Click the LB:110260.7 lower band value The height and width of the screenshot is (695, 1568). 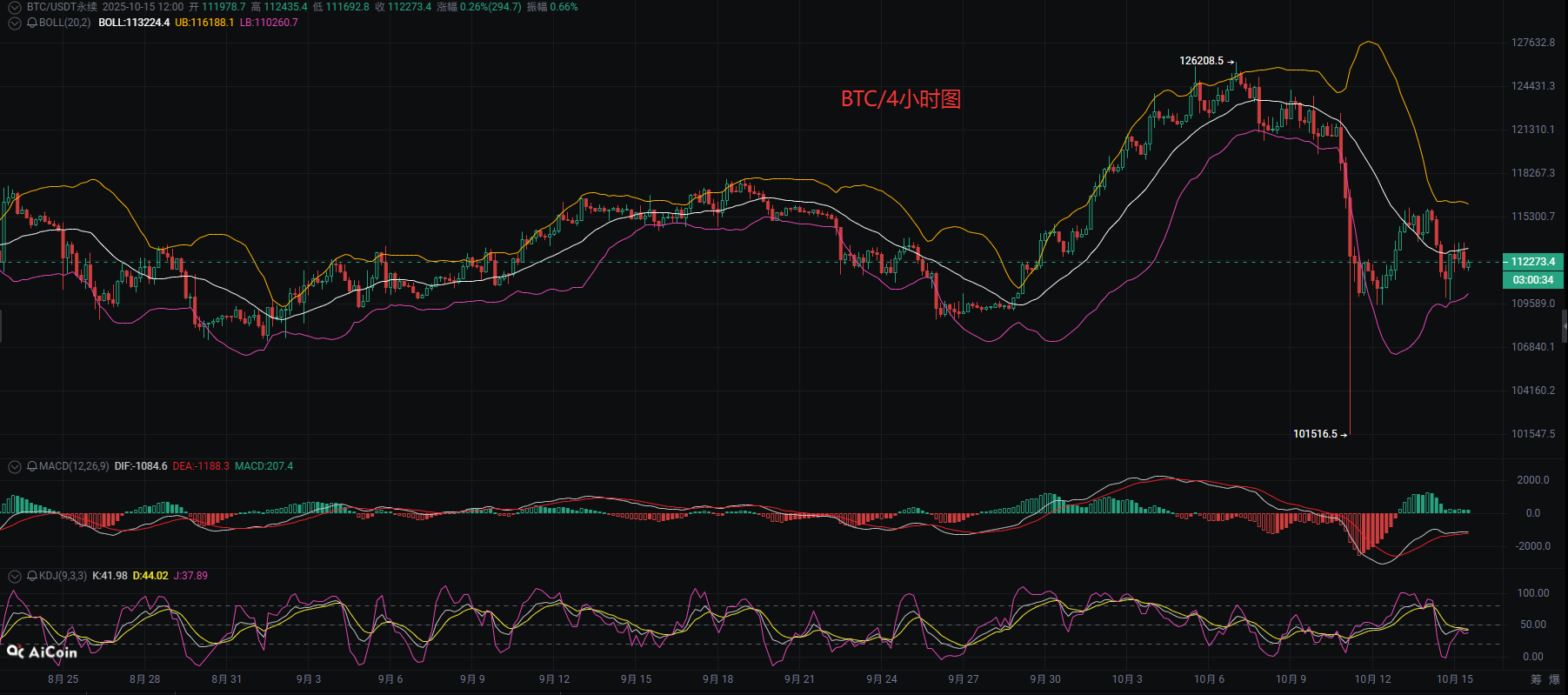click(x=269, y=23)
